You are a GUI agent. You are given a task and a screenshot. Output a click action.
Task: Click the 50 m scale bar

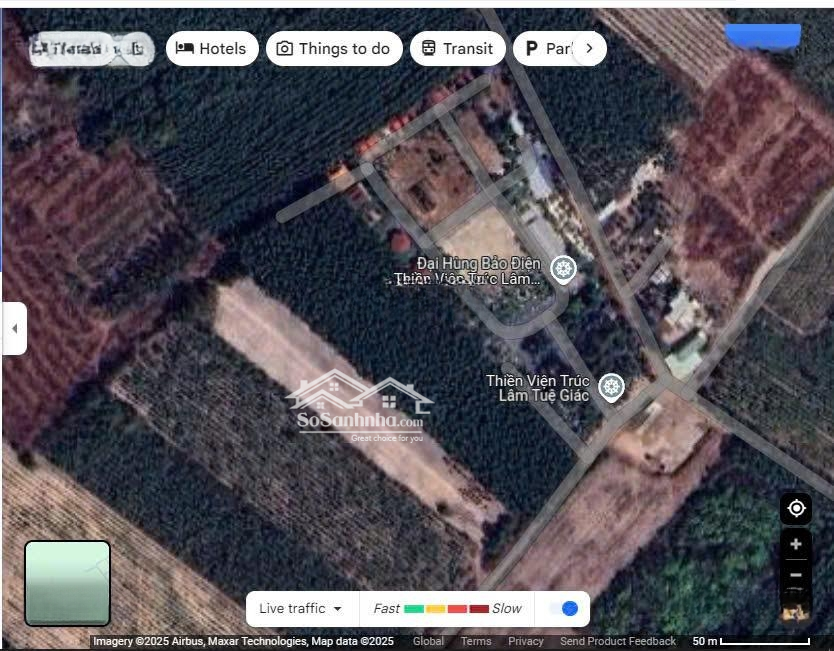[750, 641]
